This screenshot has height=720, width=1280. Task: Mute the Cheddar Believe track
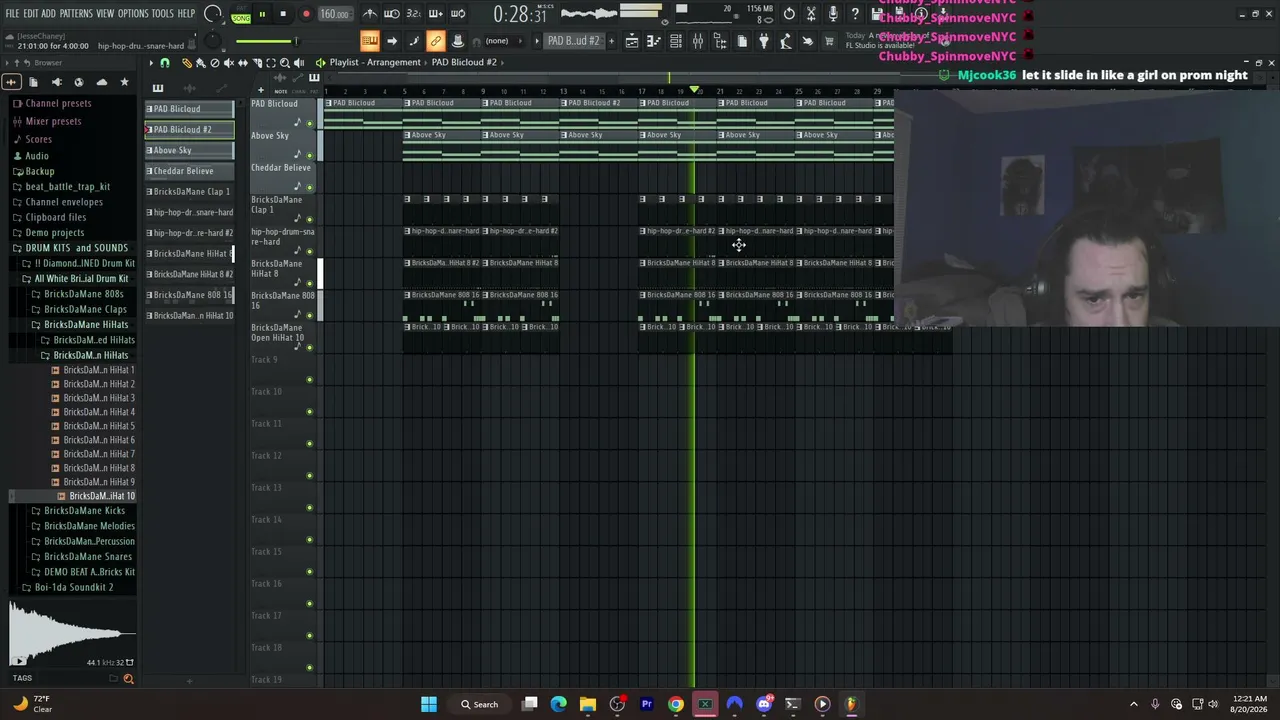[x=309, y=188]
